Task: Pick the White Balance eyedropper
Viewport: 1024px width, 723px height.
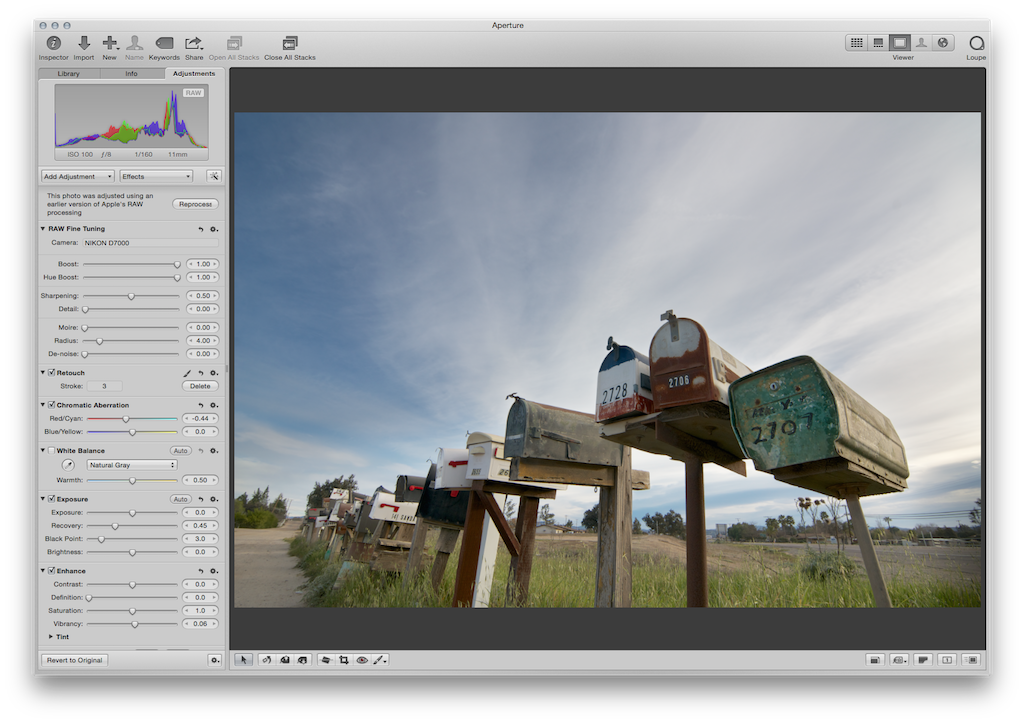Action: [x=68, y=465]
